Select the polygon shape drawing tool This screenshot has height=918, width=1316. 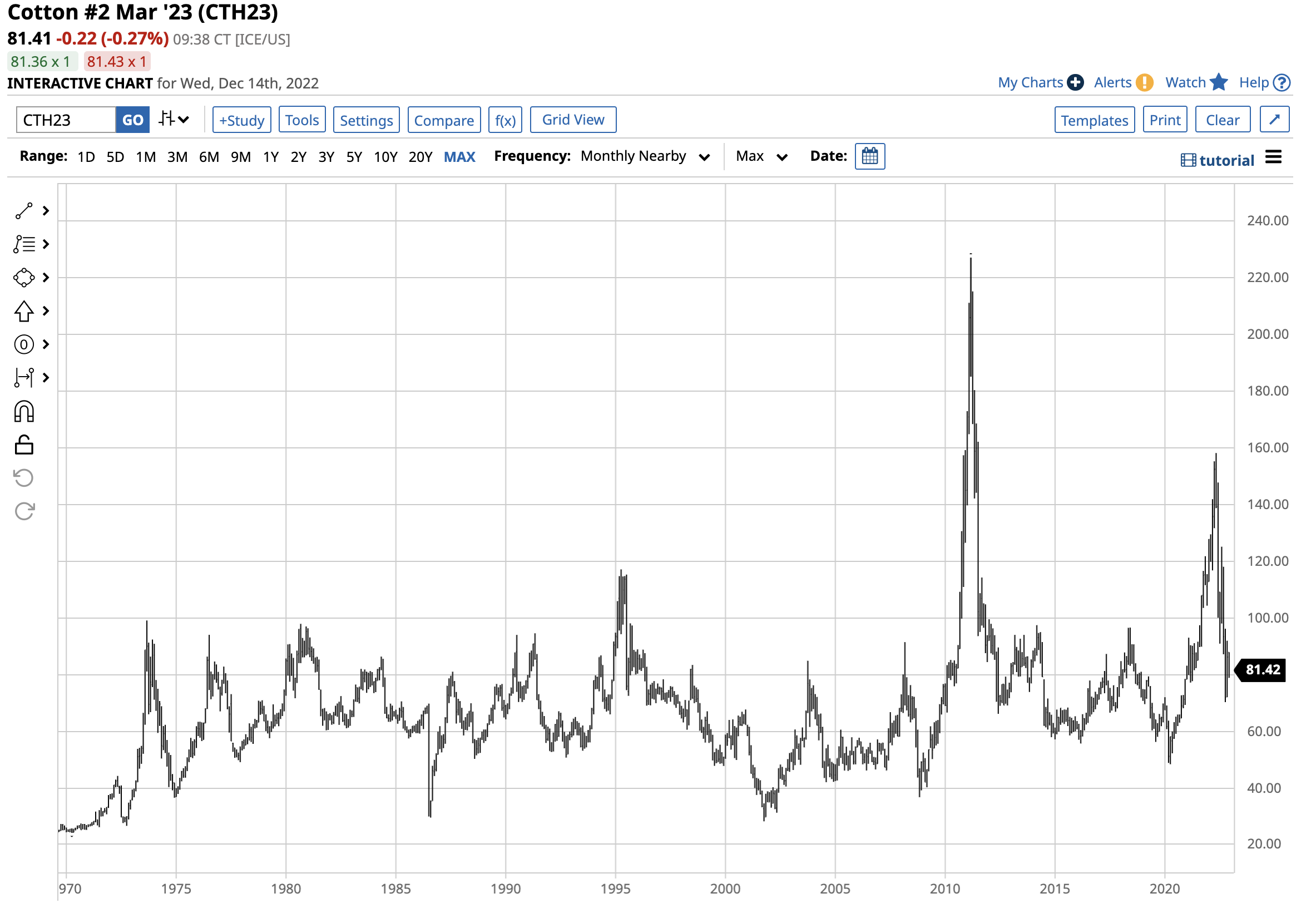[x=23, y=278]
